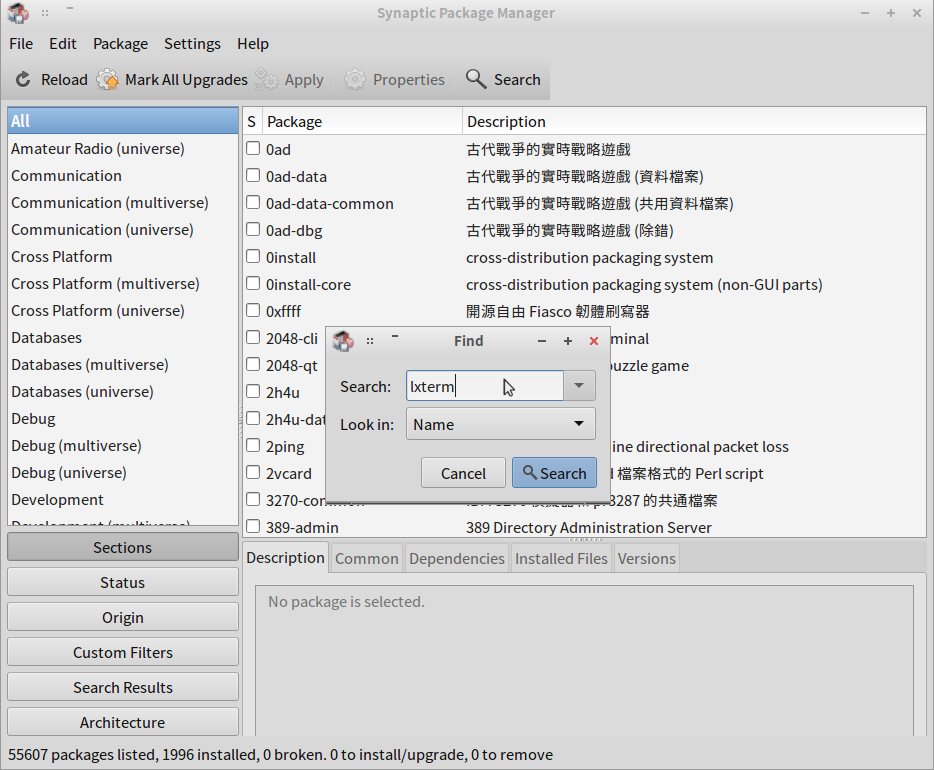Image resolution: width=934 pixels, height=770 pixels.
Task: Open the Edit menu
Action: point(63,43)
